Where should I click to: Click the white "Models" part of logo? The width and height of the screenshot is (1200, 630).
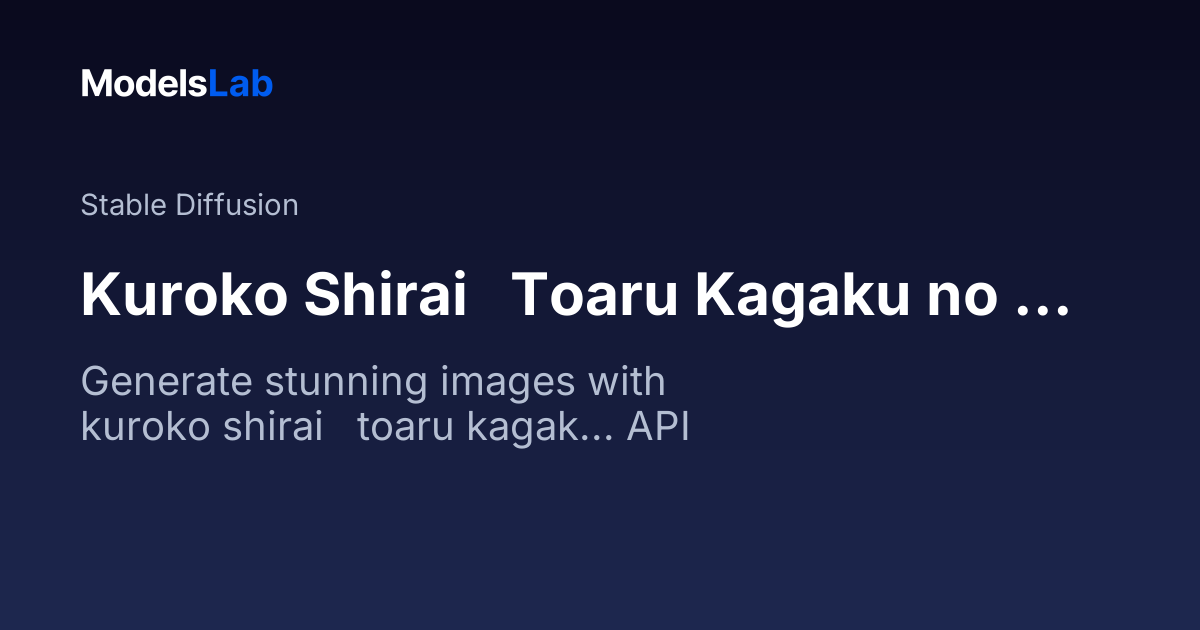pos(145,84)
